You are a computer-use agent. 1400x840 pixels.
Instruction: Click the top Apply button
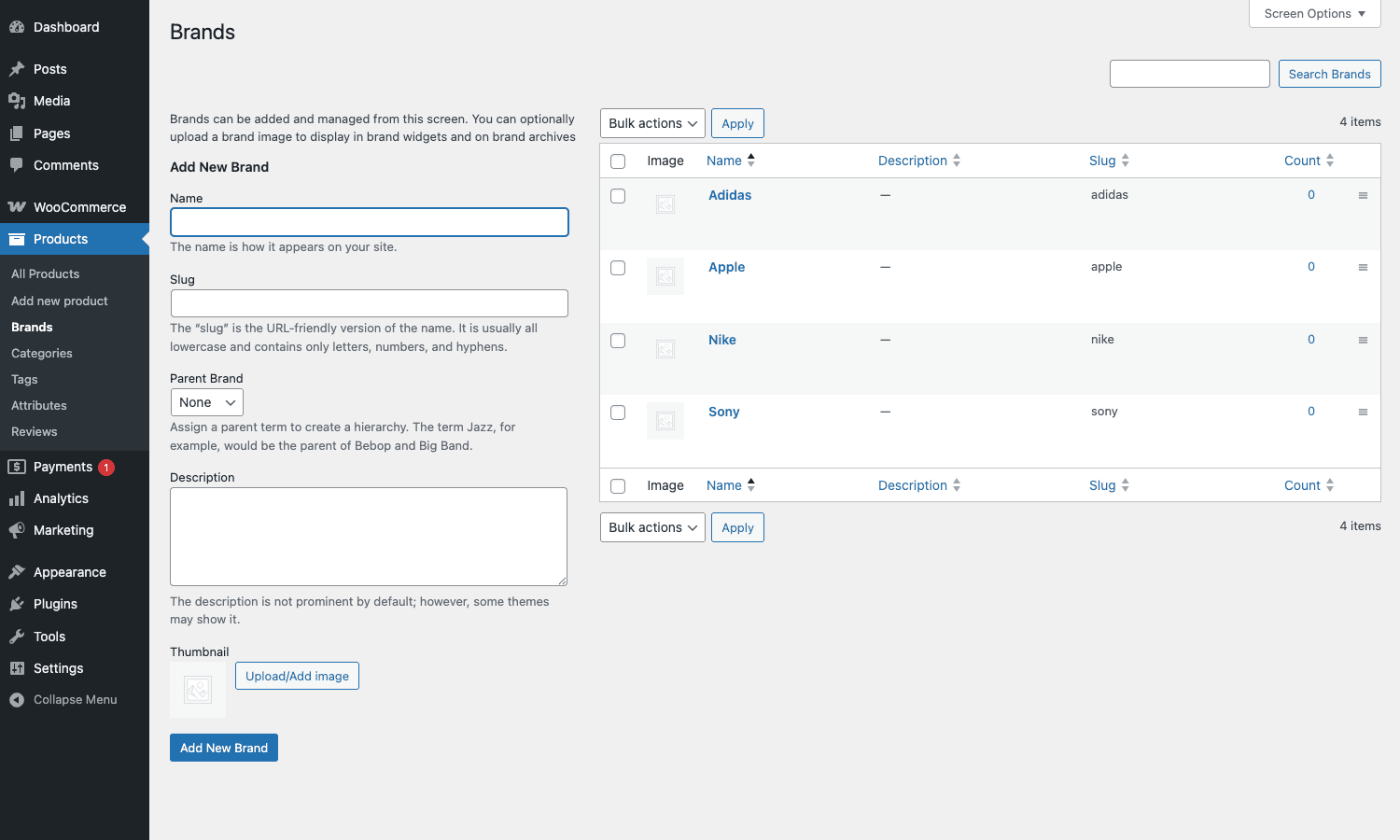tap(737, 123)
